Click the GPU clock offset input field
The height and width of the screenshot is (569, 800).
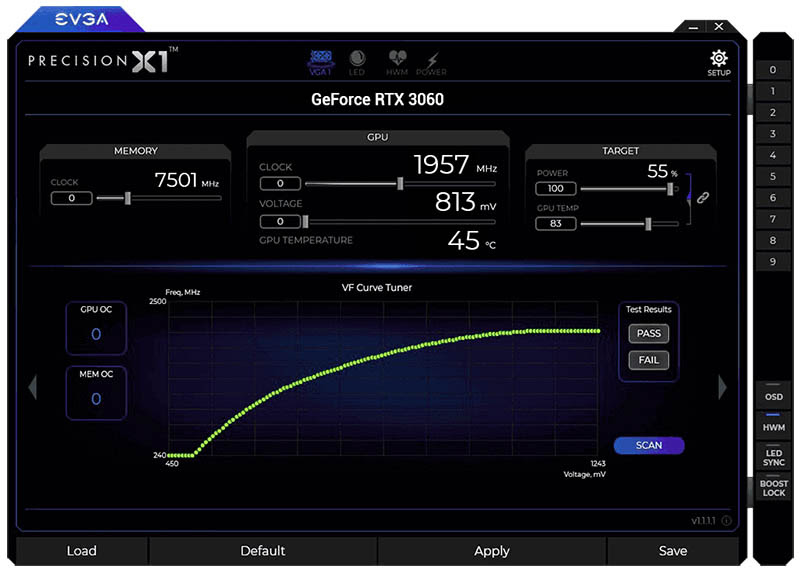pyautogui.click(x=280, y=183)
